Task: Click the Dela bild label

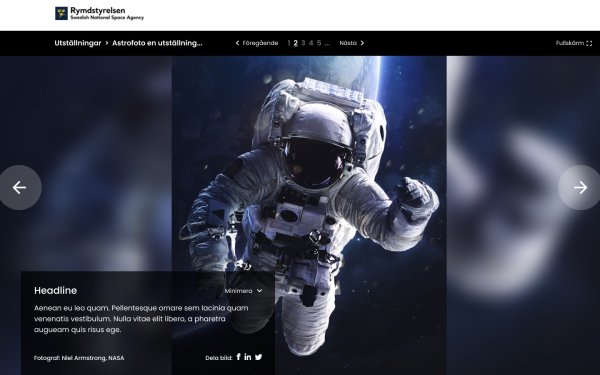Action: [218, 358]
